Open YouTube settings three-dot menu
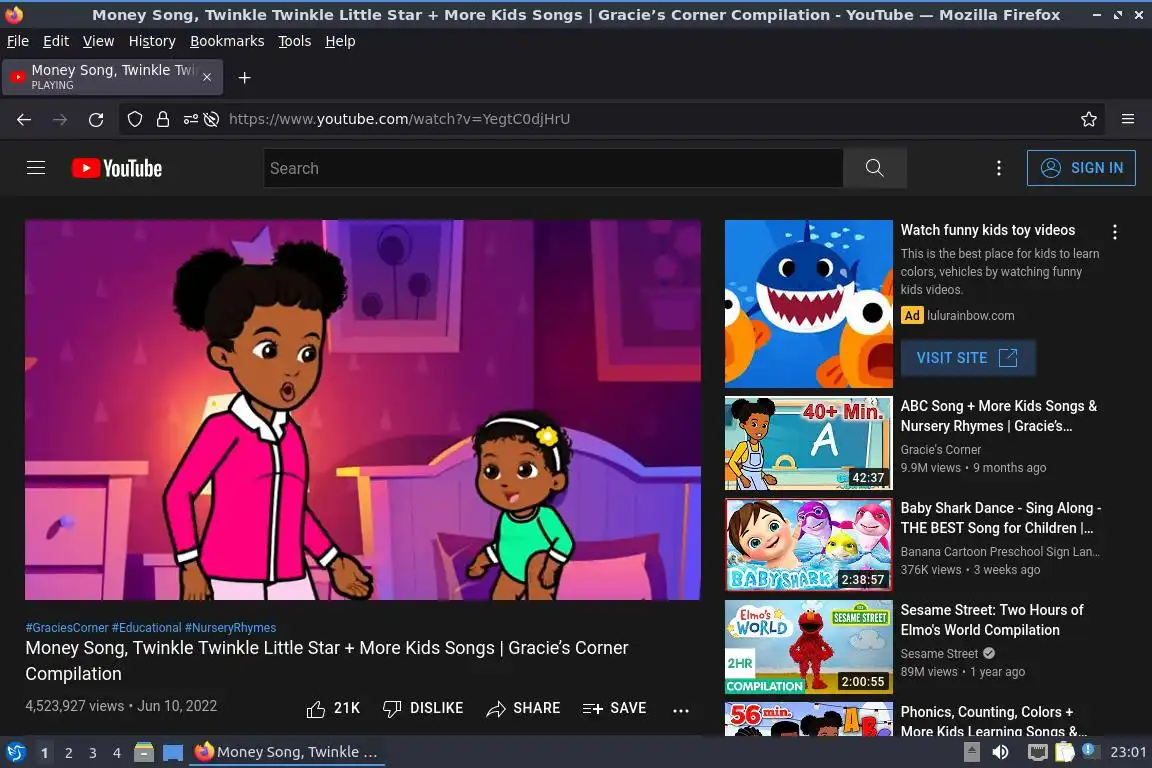 coord(998,168)
